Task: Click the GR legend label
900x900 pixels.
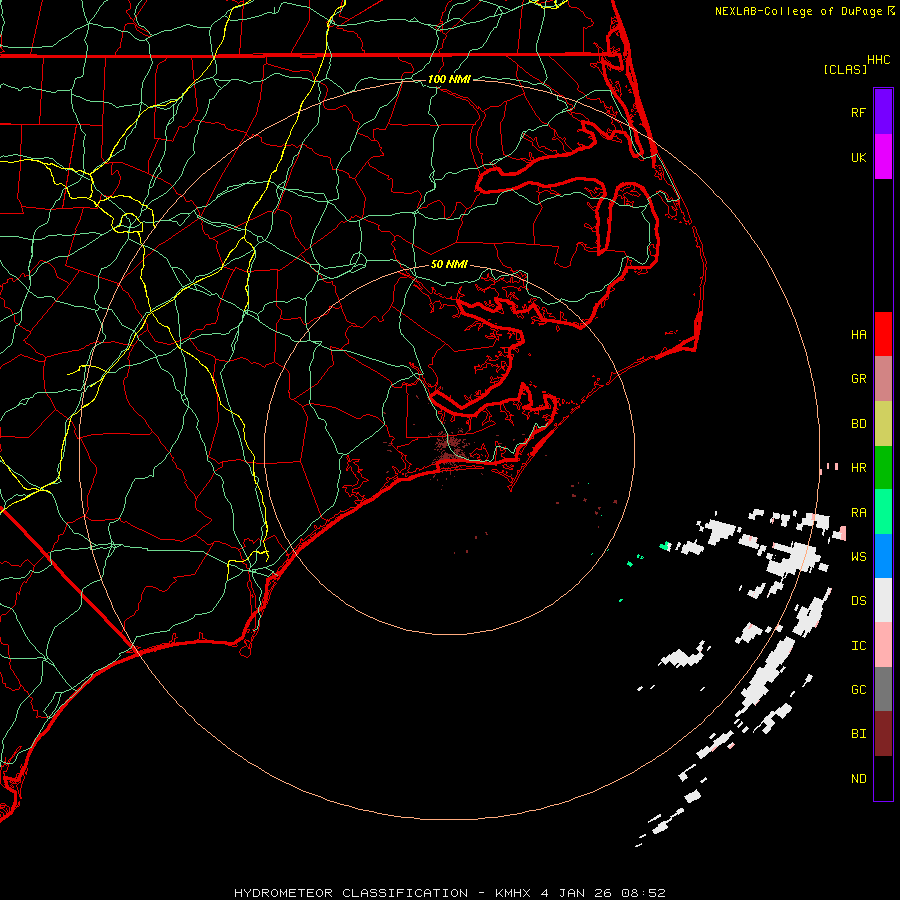Action: tap(858, 379)
